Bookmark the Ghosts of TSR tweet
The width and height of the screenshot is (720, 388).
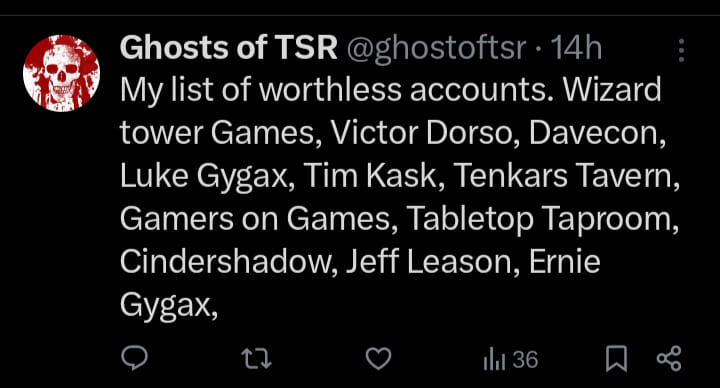tap(616, 359)
